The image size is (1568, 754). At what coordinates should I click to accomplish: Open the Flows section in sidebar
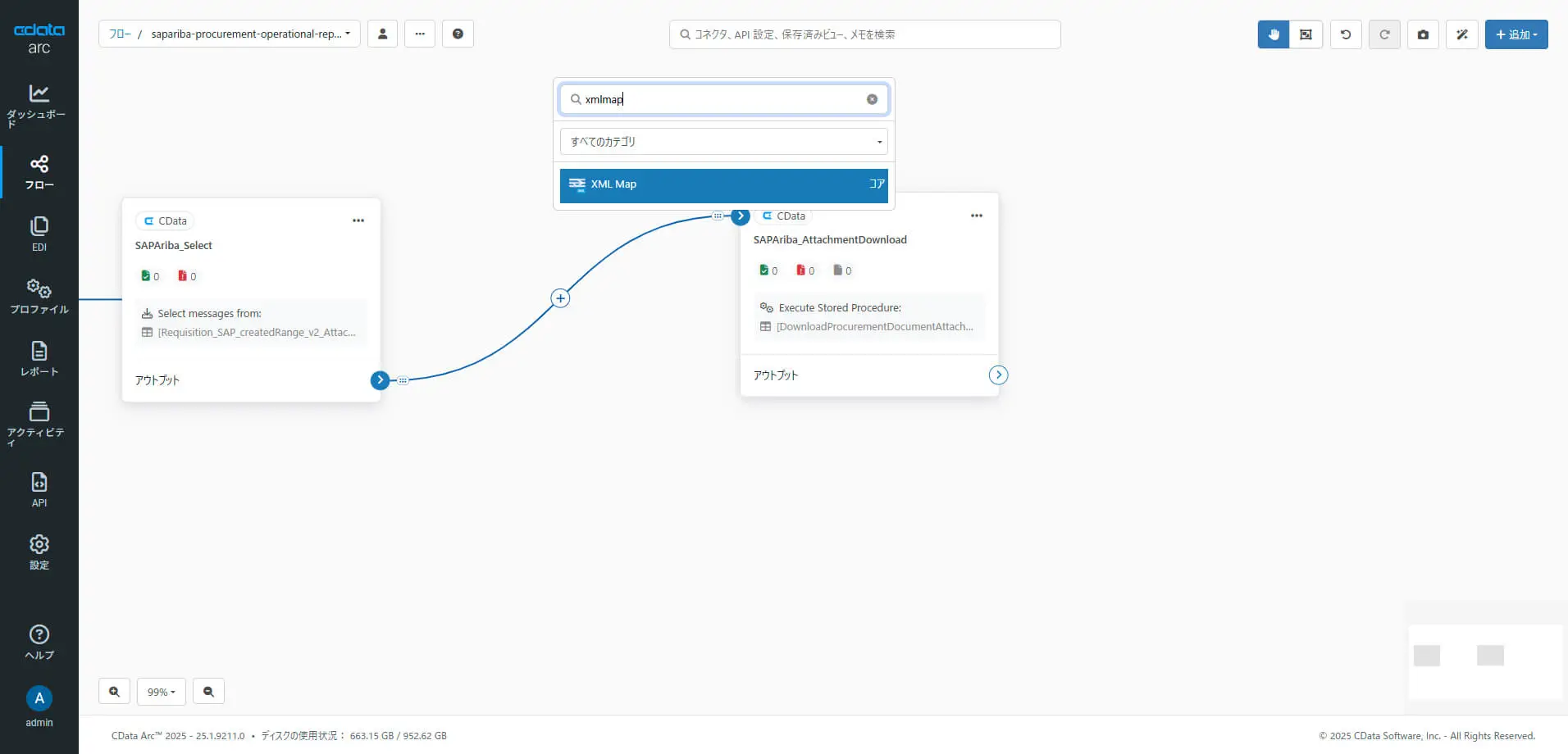tap(39, 172)
